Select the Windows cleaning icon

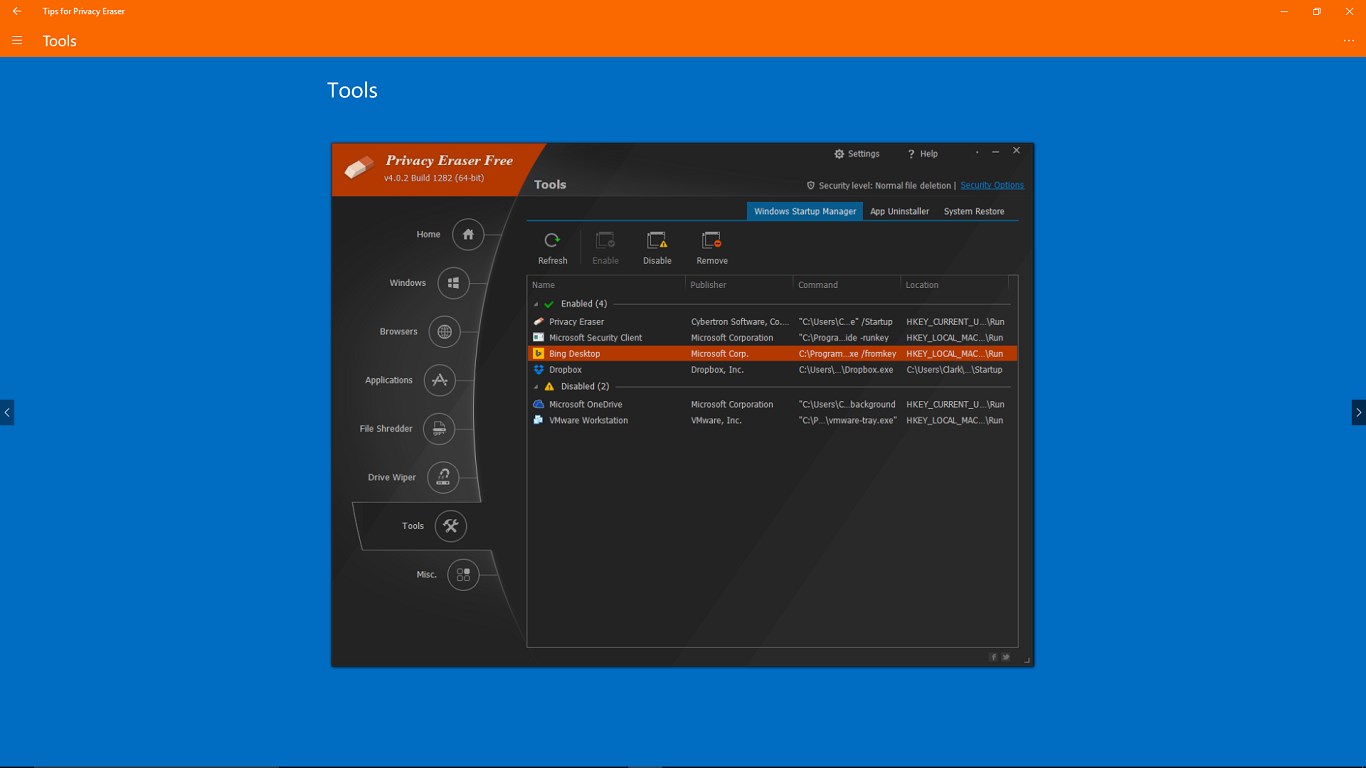tap(453, 282)
